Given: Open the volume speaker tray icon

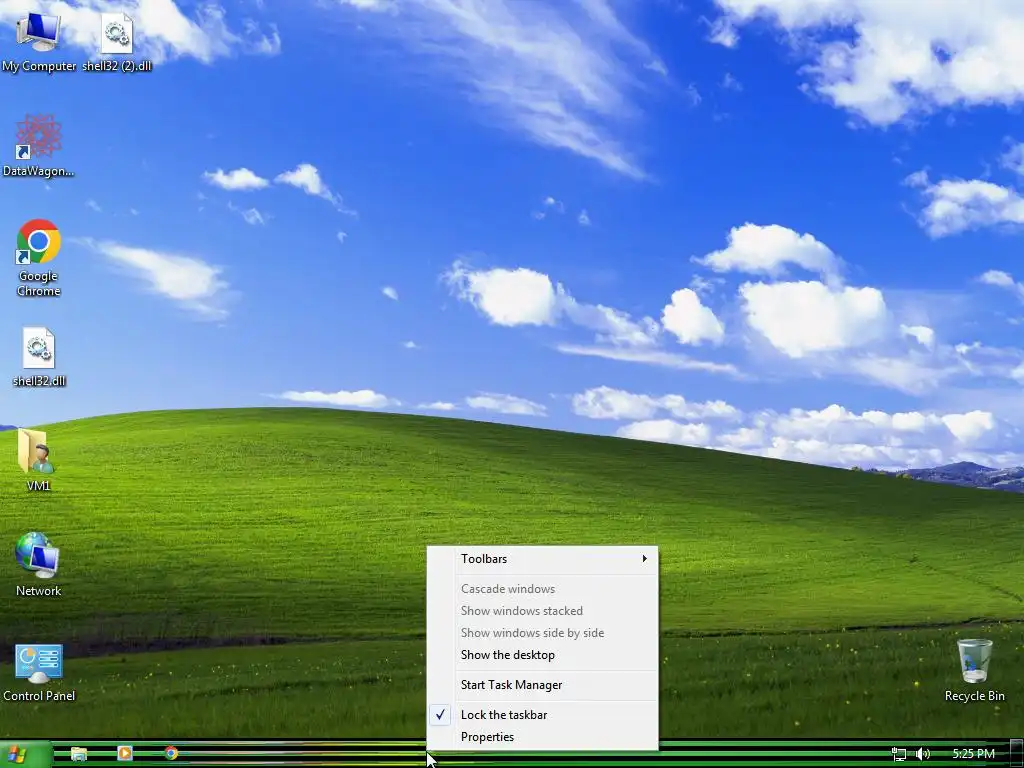Looking at the screenshot, I should pos(922,754).
